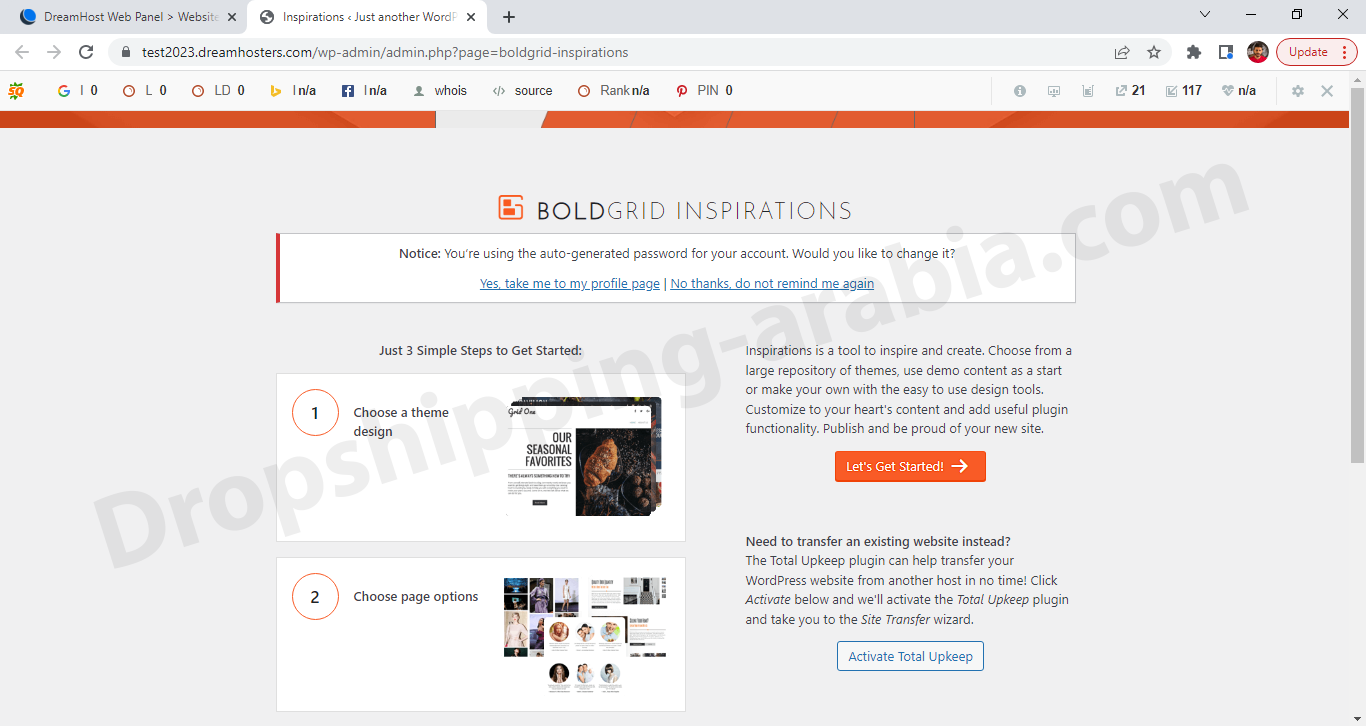Click the Rank n/a item
The image size is (1366, 726).
click(613, 91)
